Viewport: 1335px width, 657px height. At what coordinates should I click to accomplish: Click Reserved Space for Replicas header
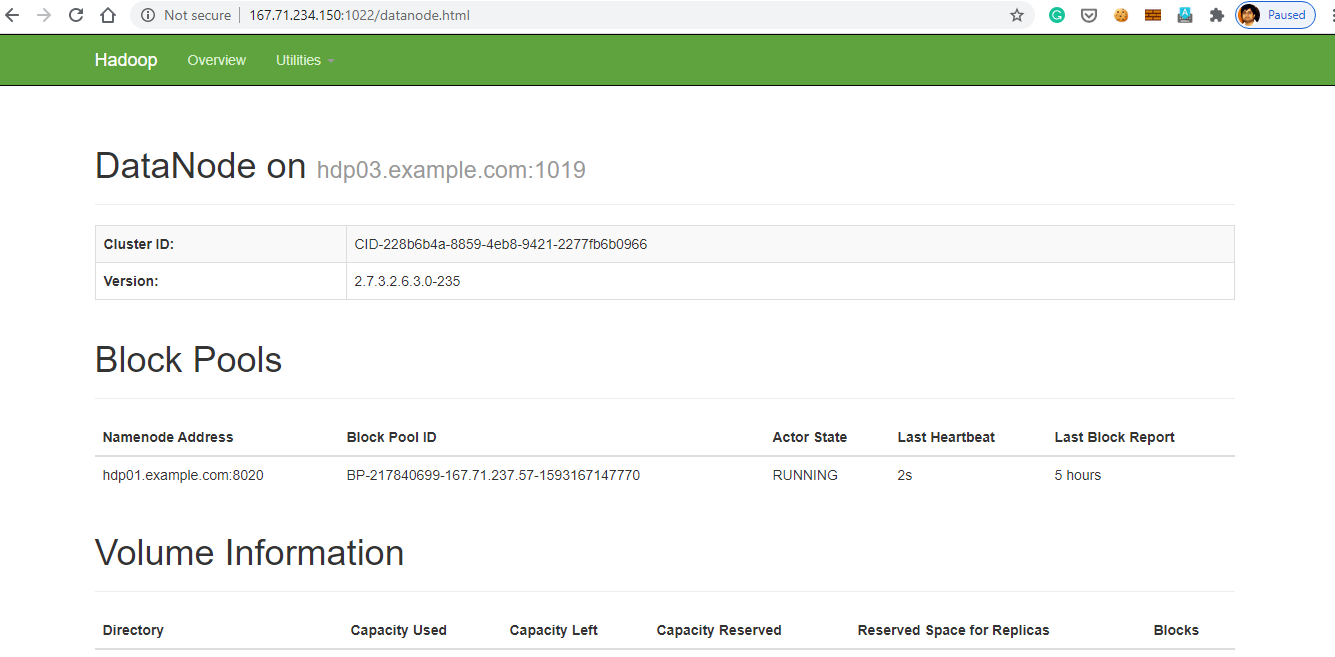point(954,630)
